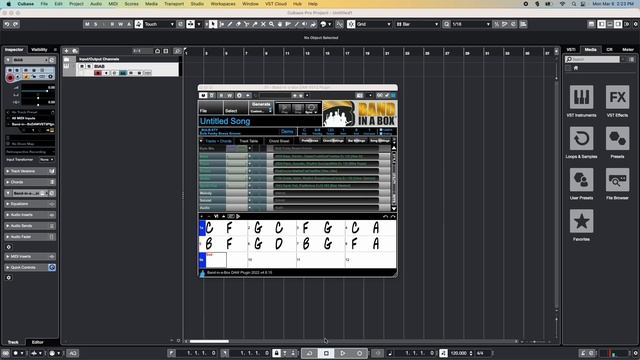Select the Split scissors tool

click(x=247, y=24)
